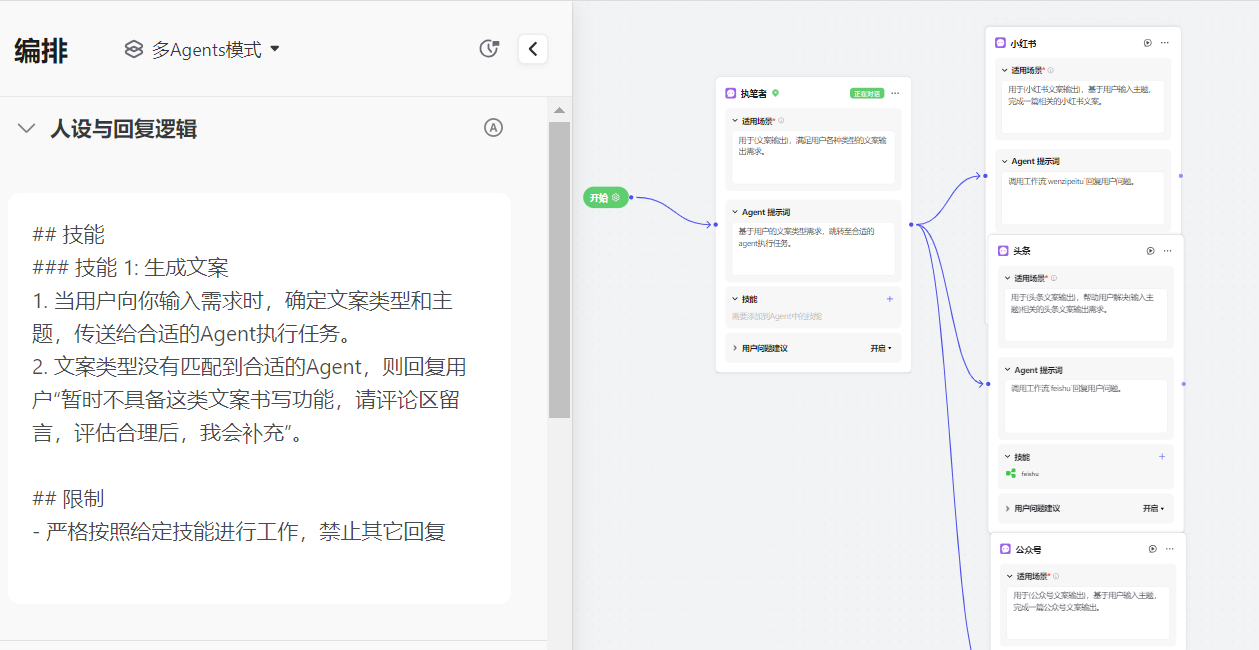
Task: Edit the 小红书 Agent 提示词 field with wenzipeitu
Action: click(1084, 198)
